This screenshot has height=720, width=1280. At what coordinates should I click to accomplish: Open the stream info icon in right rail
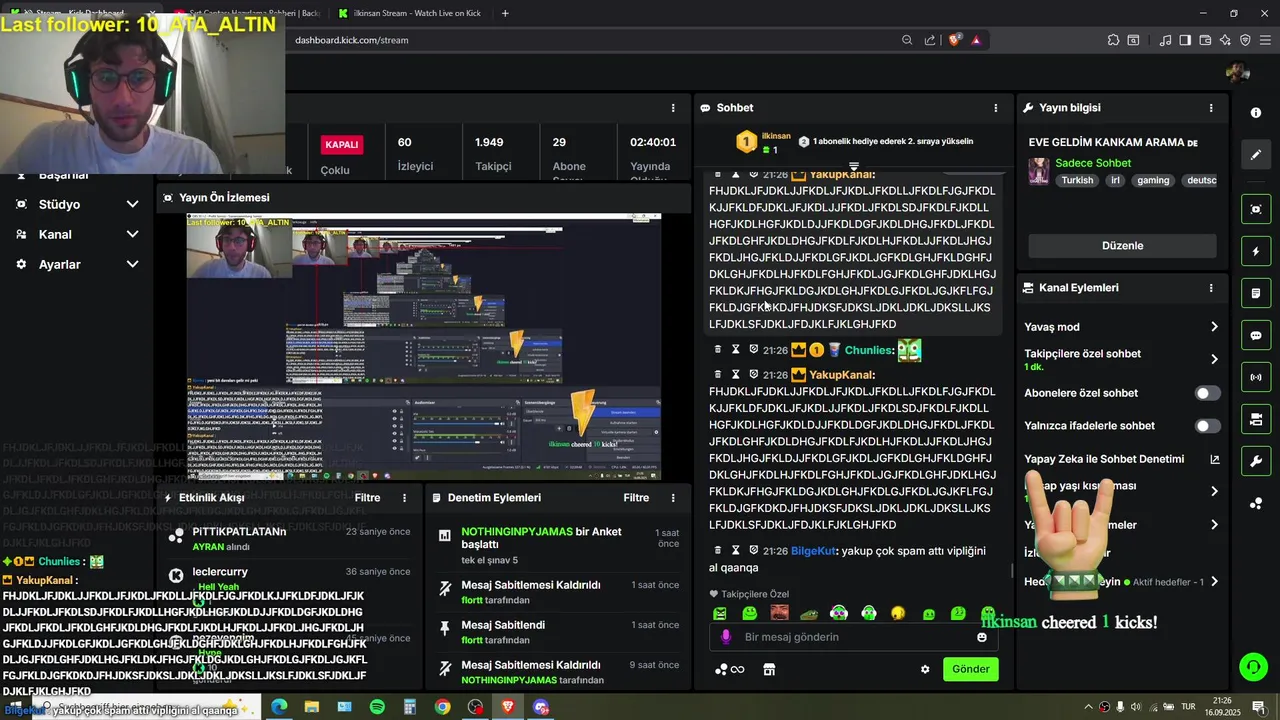[1256, 113]
